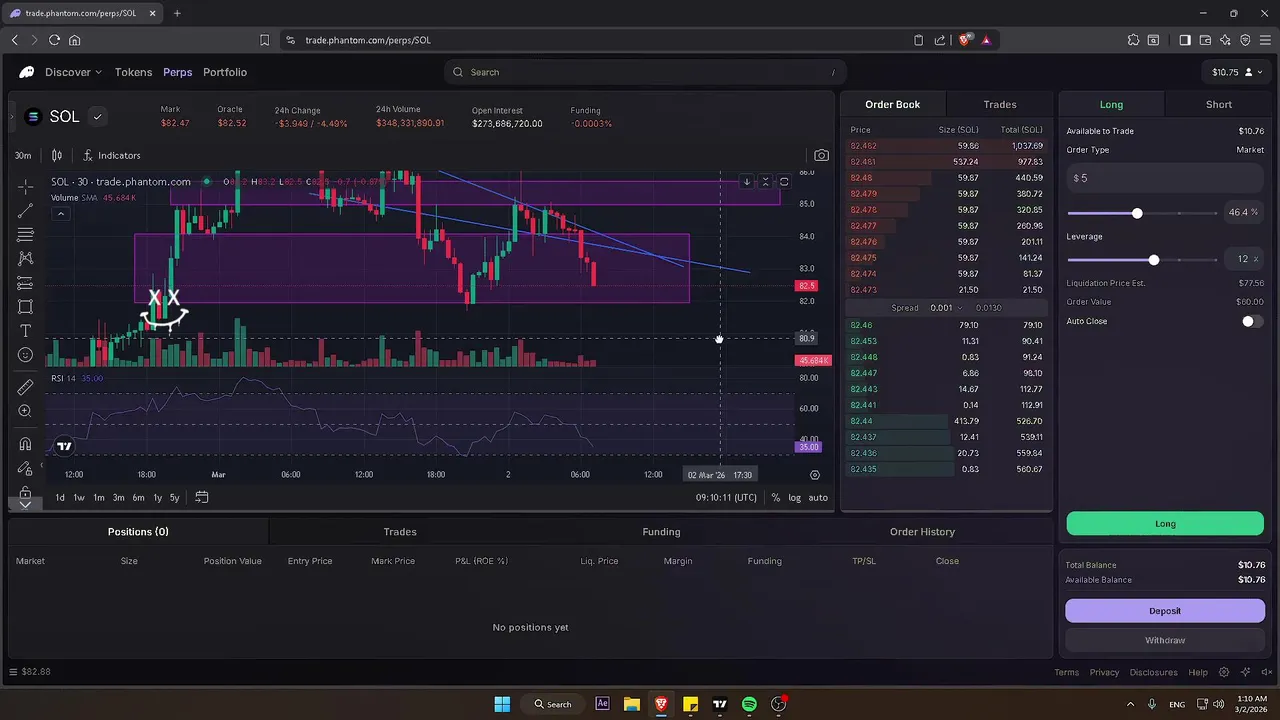Click the maximize pane button
This screenshot has height=720, width=1280.
(784, 182)
